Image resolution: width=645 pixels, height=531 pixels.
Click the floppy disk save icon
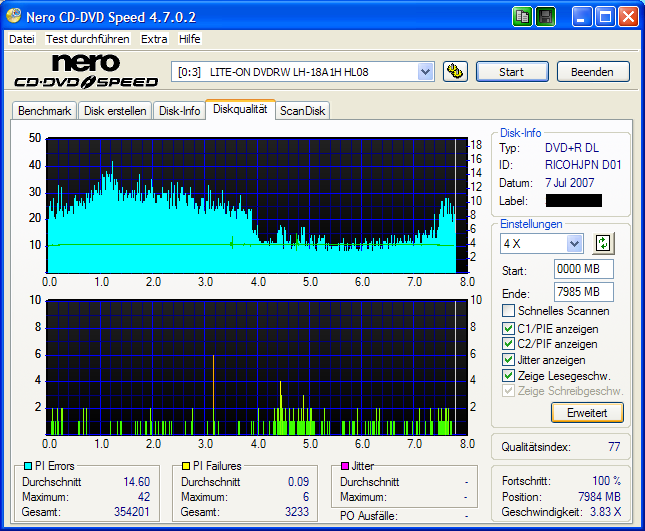click(x=546, y=17)
